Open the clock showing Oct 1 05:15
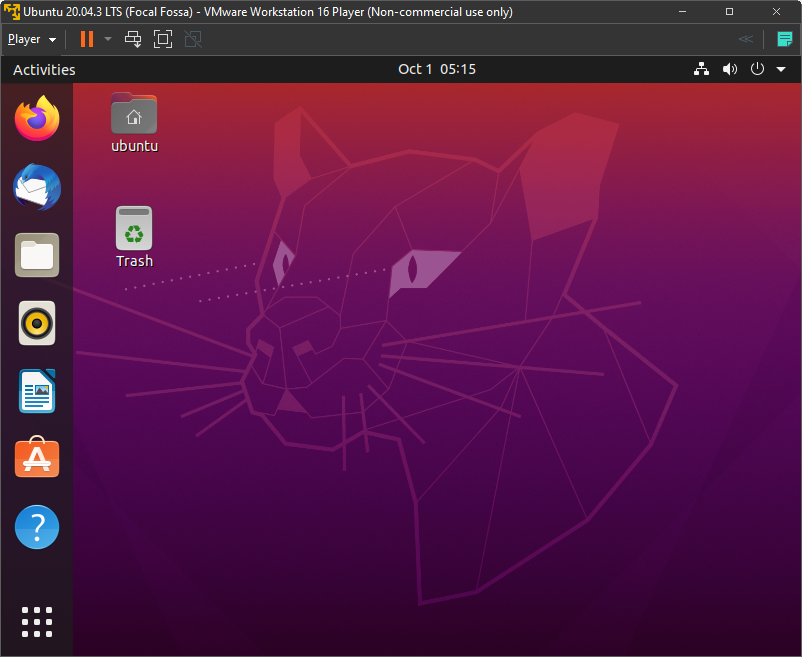 436,69
